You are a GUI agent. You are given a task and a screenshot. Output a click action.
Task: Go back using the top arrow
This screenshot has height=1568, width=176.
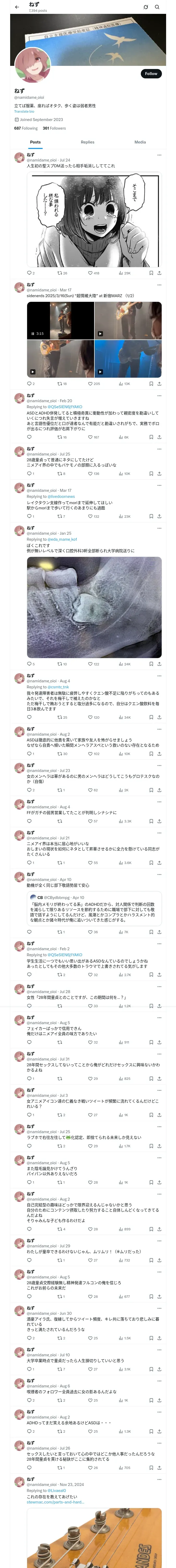[16, 7]
